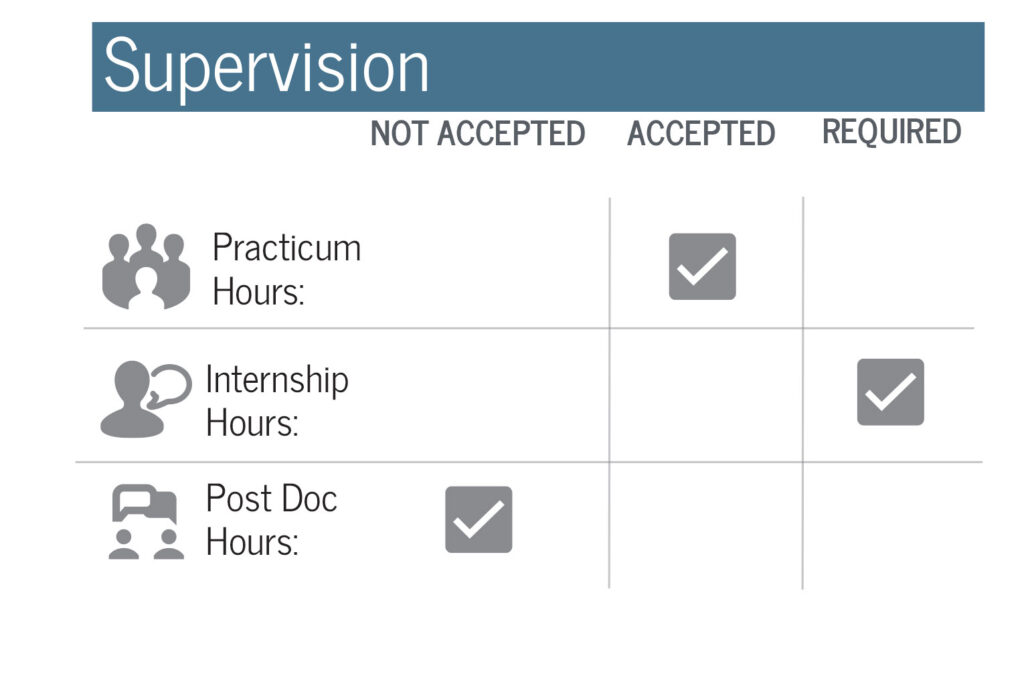Click the Post Doc Hours chat icon
This screenshot has width=1024, height=686.
146,521
